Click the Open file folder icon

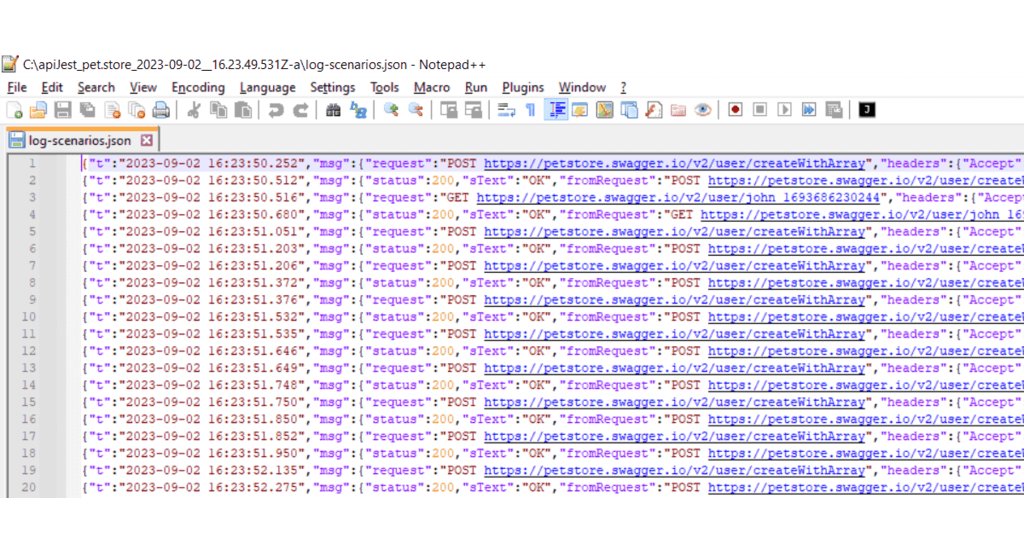39,110
